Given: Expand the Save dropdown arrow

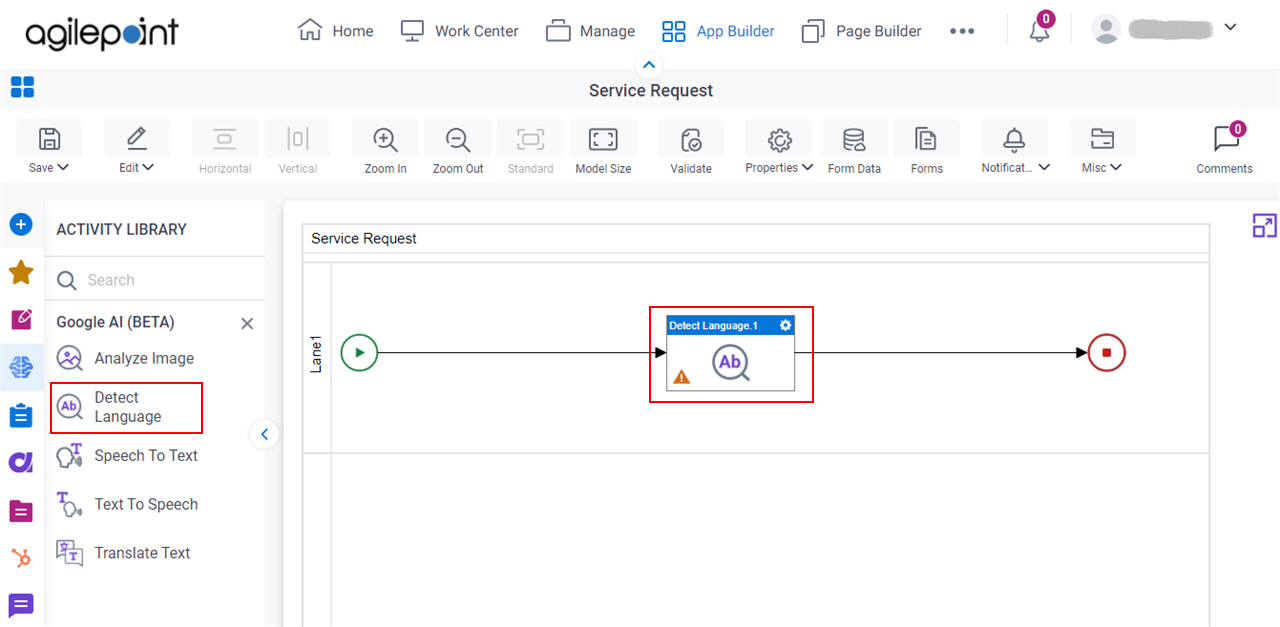Looking at the screenshot, I should click(64, 167).
